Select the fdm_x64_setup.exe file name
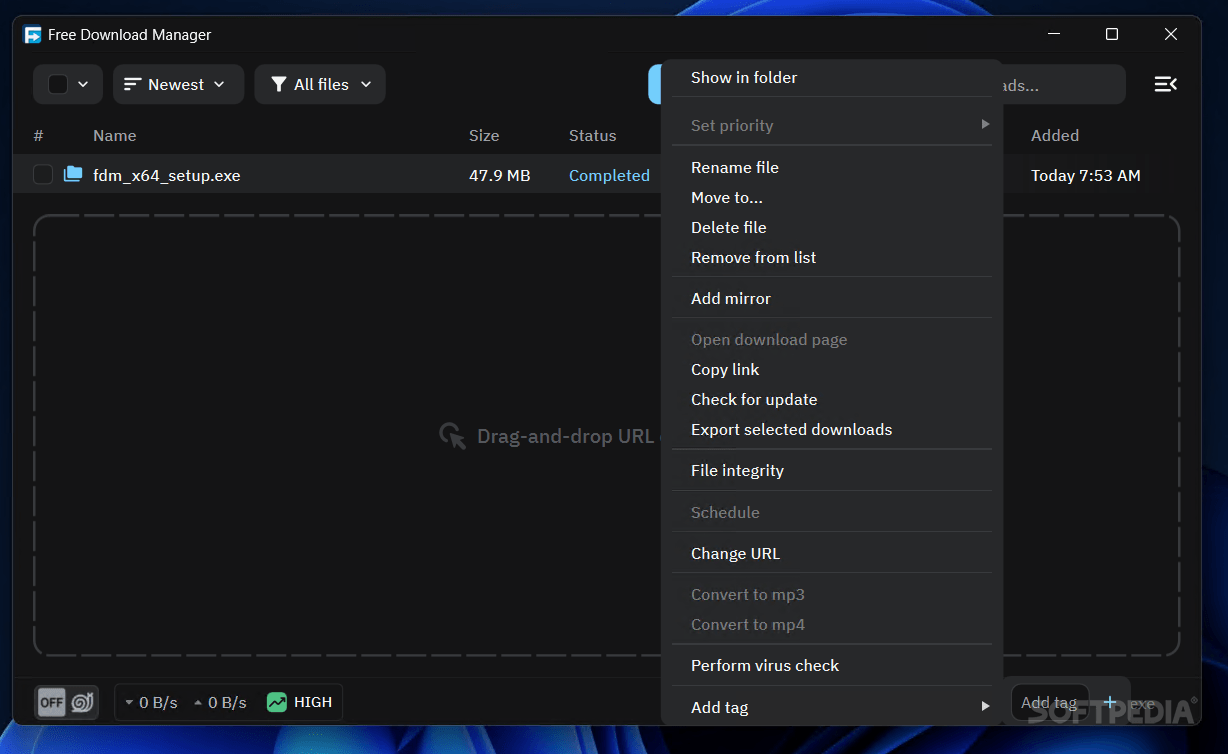1228x754 pixels. [x=167, y=175]
